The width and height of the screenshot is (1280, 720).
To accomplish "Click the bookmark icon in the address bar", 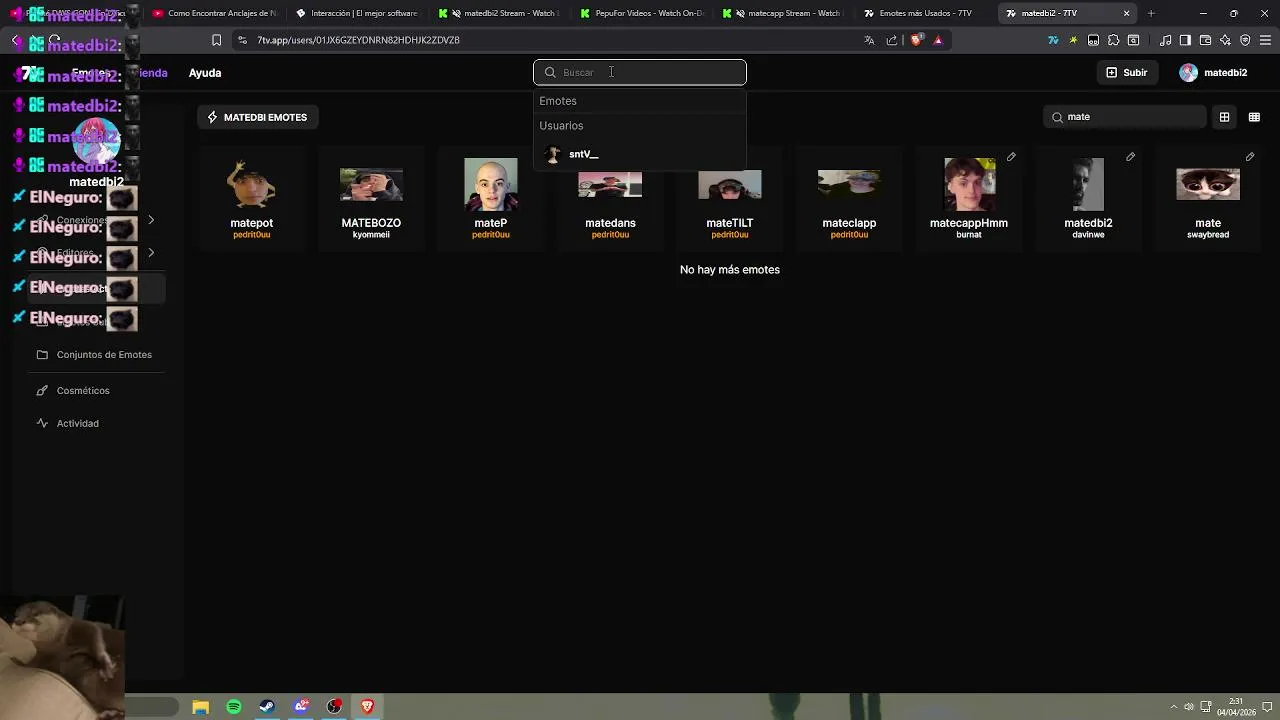I will click(216, 40).
